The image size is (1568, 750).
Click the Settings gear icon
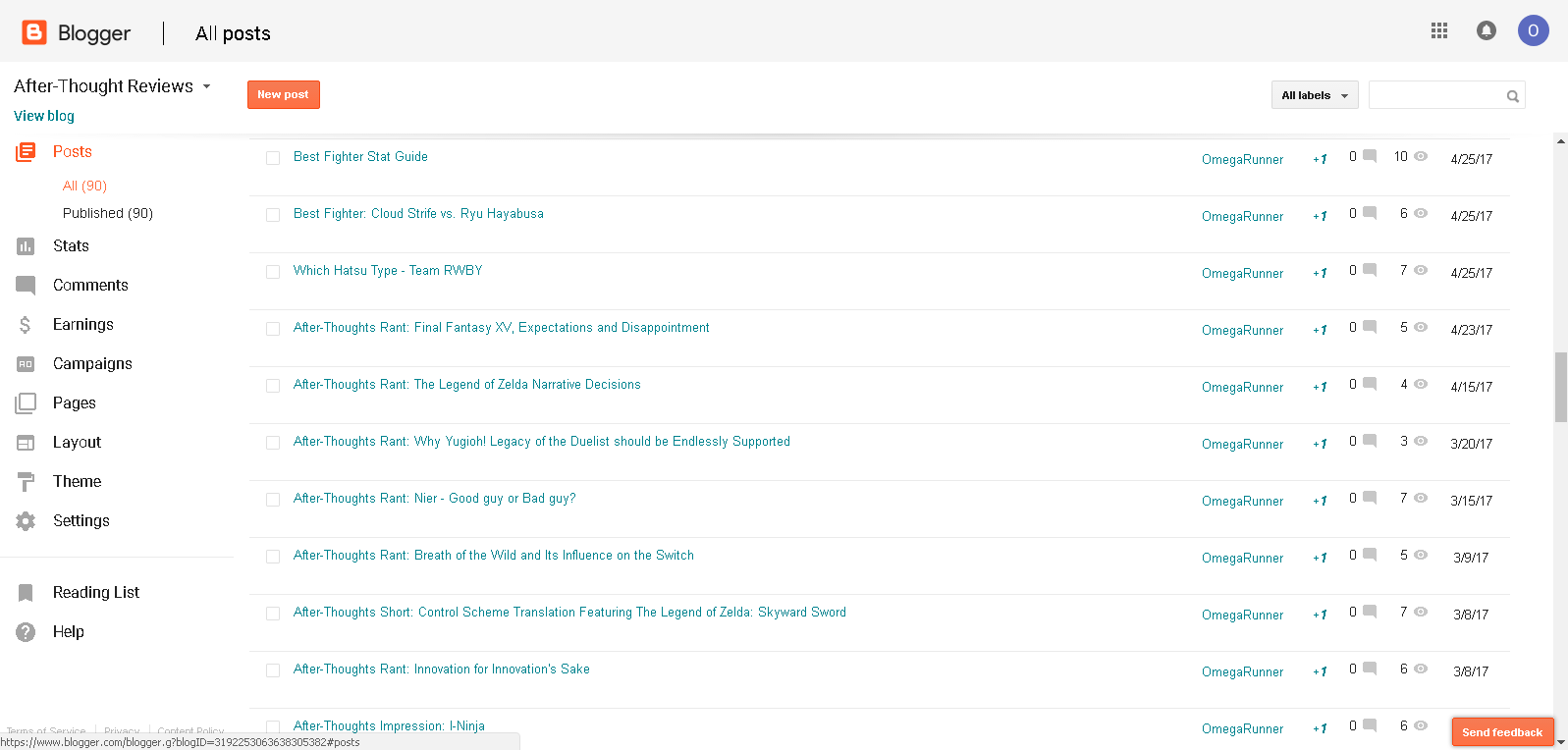(26, 521)
